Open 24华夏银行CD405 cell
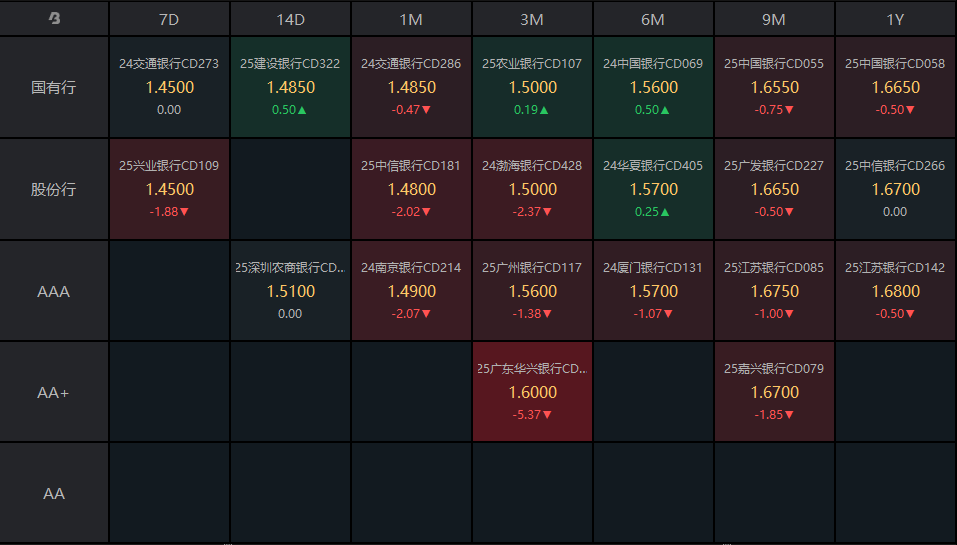Screen dimensions: 957x545 [x=653, y=189]
